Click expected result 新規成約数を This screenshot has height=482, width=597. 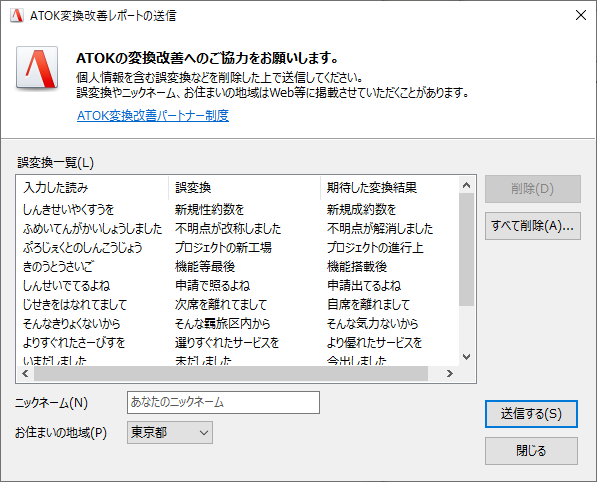click(361, 209)
